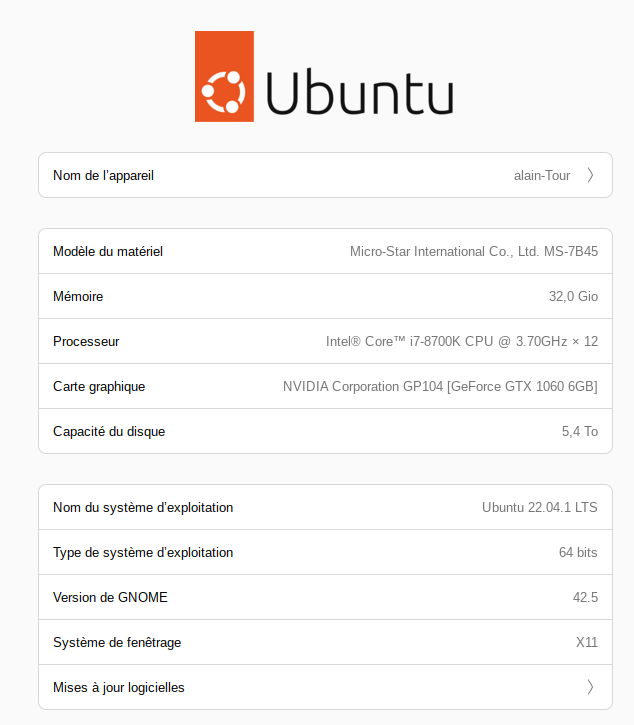Image resolution: width=634 pixels, height=725 pixels.
Task: Click Nom du système d'exploitation label
Action: click(143, 508)
